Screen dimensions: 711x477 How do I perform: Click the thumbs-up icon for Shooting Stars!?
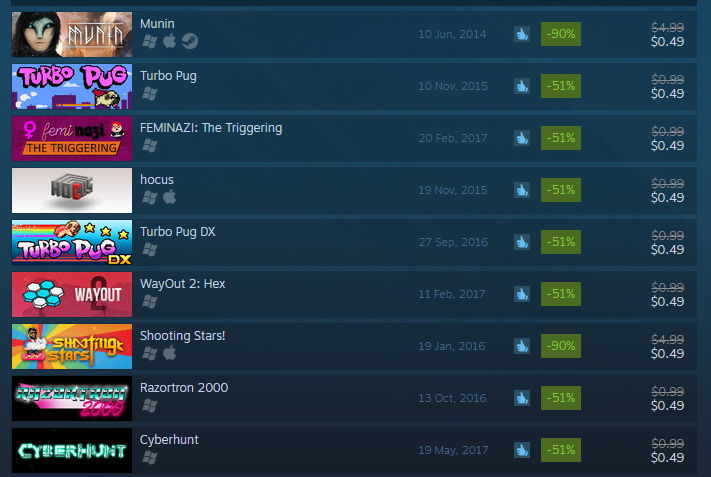522,346
